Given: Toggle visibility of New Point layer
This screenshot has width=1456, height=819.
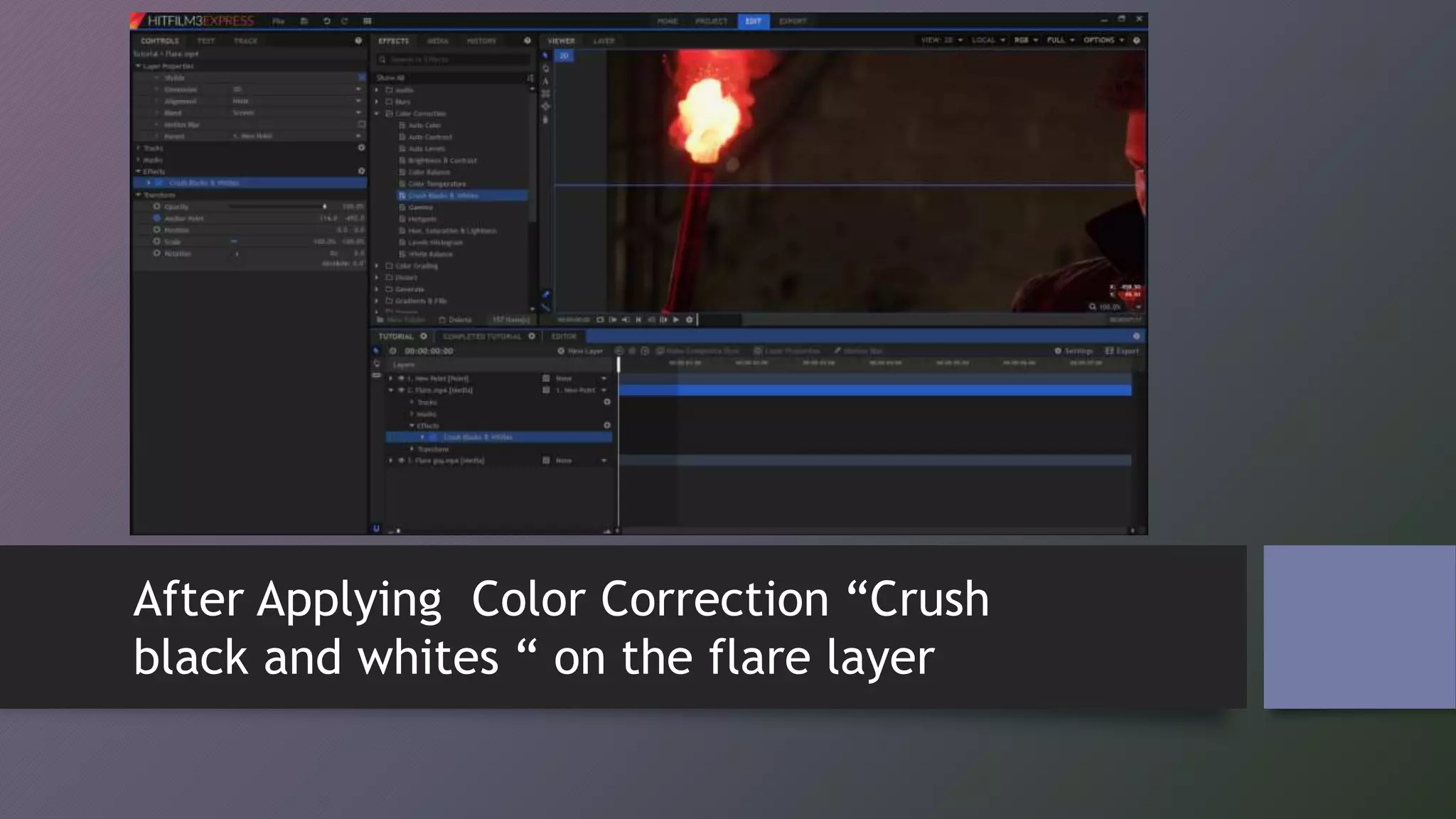Looking at the screenshot, I should click(402, 379).
